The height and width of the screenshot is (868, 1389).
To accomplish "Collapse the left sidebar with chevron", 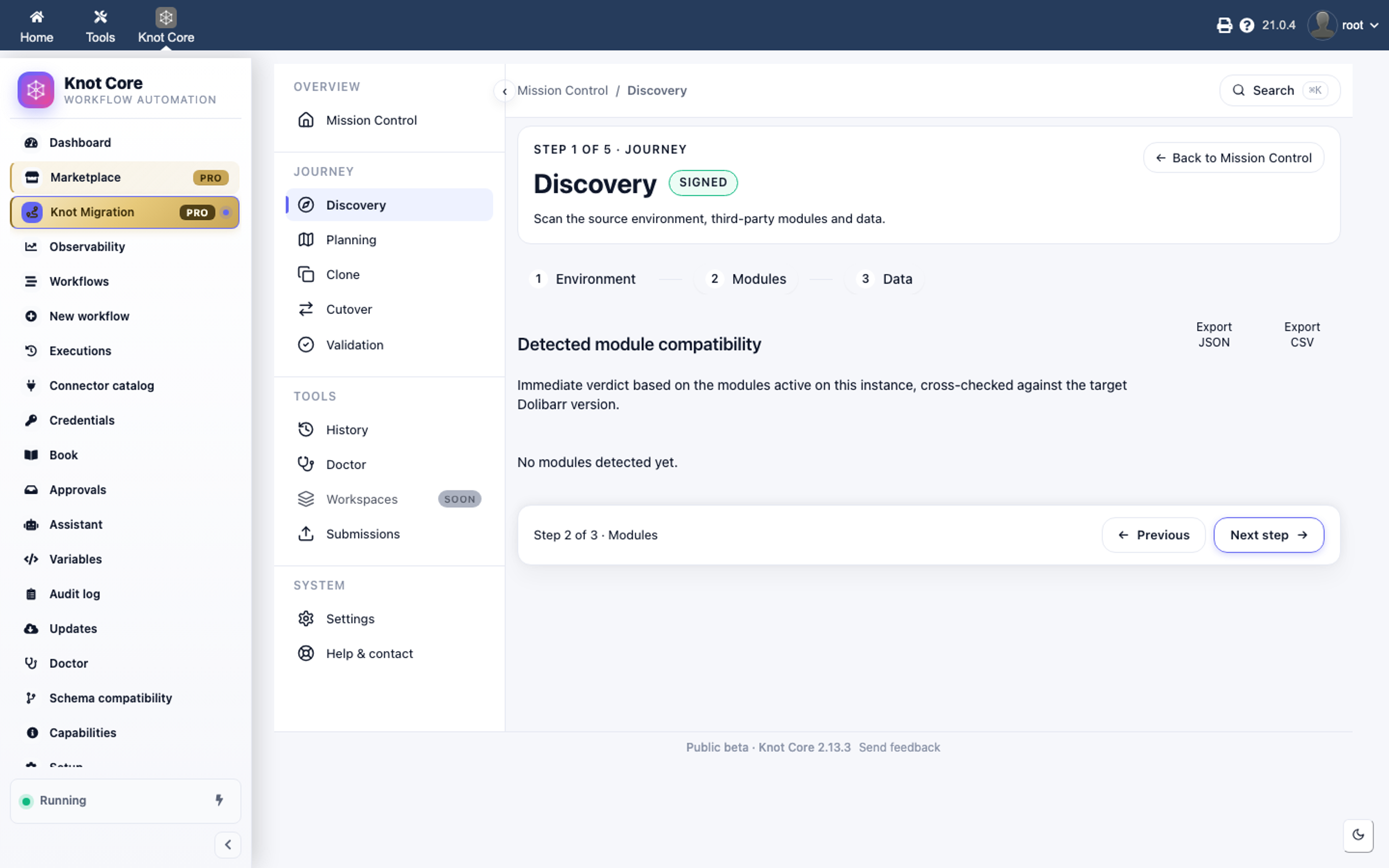I will (x=228, y=844).
